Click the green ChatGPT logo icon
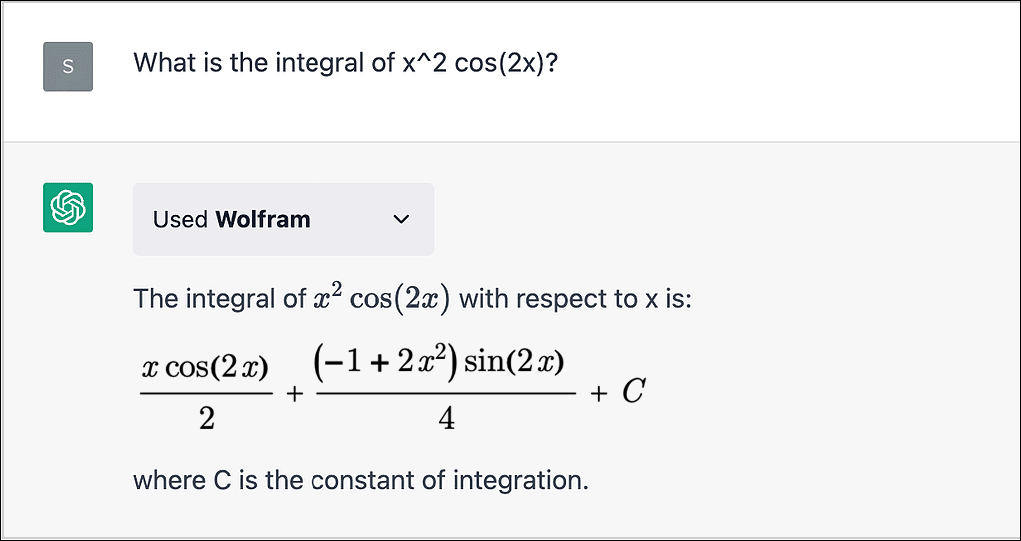The image size is (1021, 541). click(68, 208)
